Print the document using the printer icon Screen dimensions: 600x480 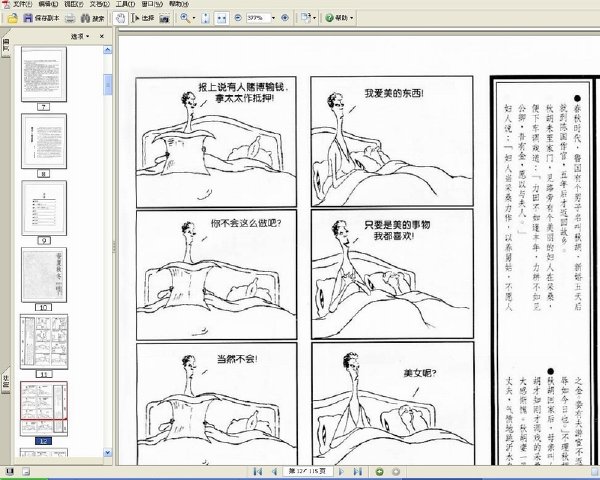point(70,18)
